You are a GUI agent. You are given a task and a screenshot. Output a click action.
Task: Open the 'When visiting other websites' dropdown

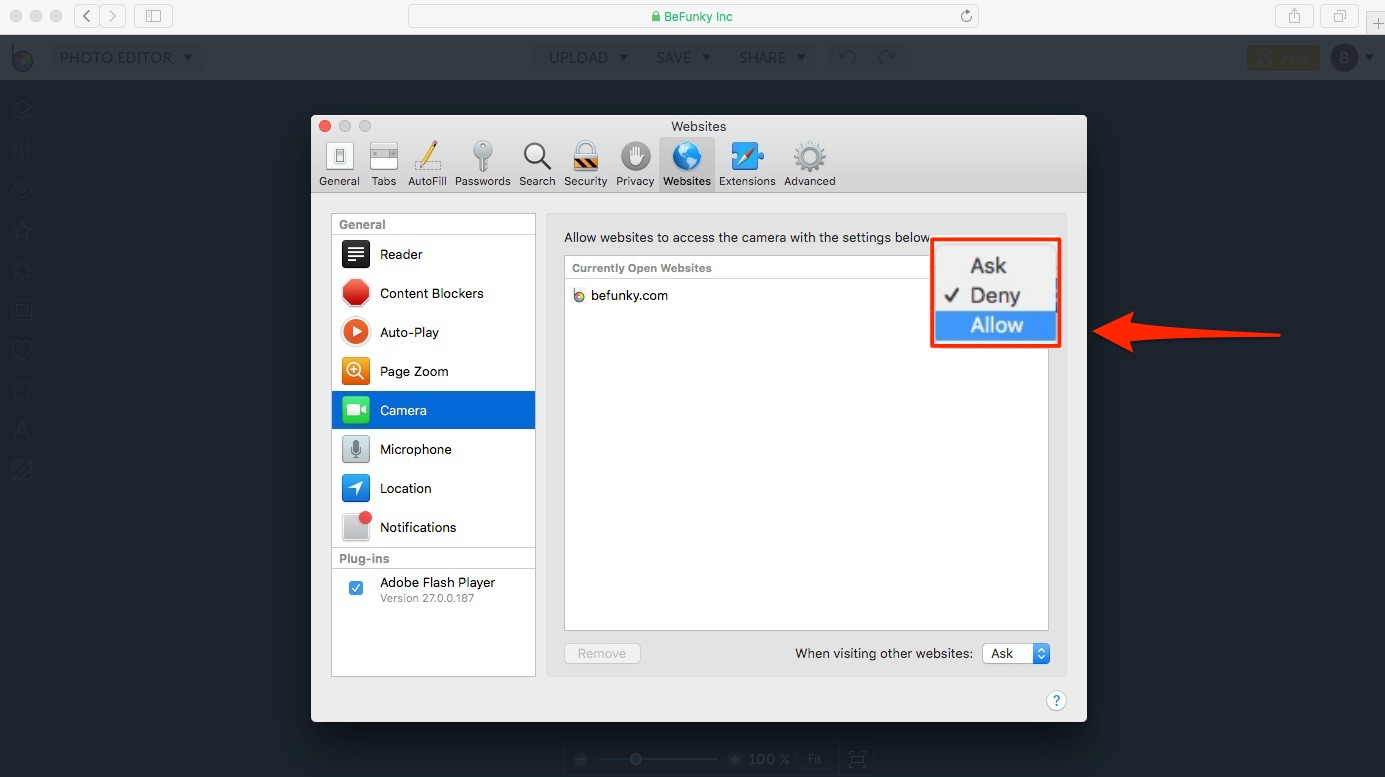point(1016,653)
